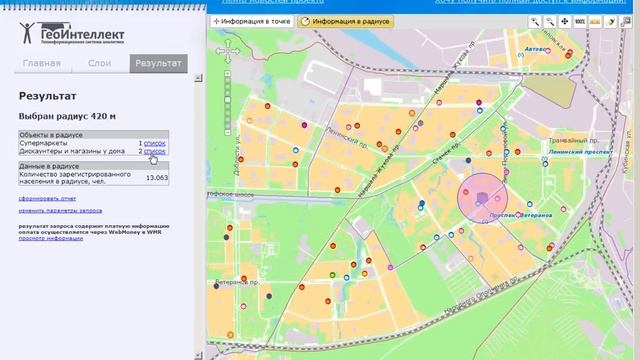Pan the map right with the right arrow

[236, 51]
